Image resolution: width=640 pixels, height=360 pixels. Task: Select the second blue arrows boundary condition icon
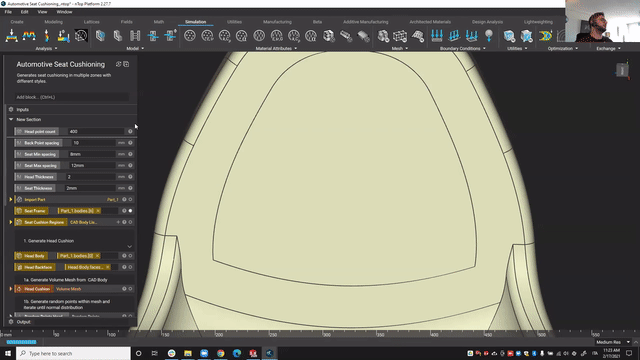click(x=454, y=36)
